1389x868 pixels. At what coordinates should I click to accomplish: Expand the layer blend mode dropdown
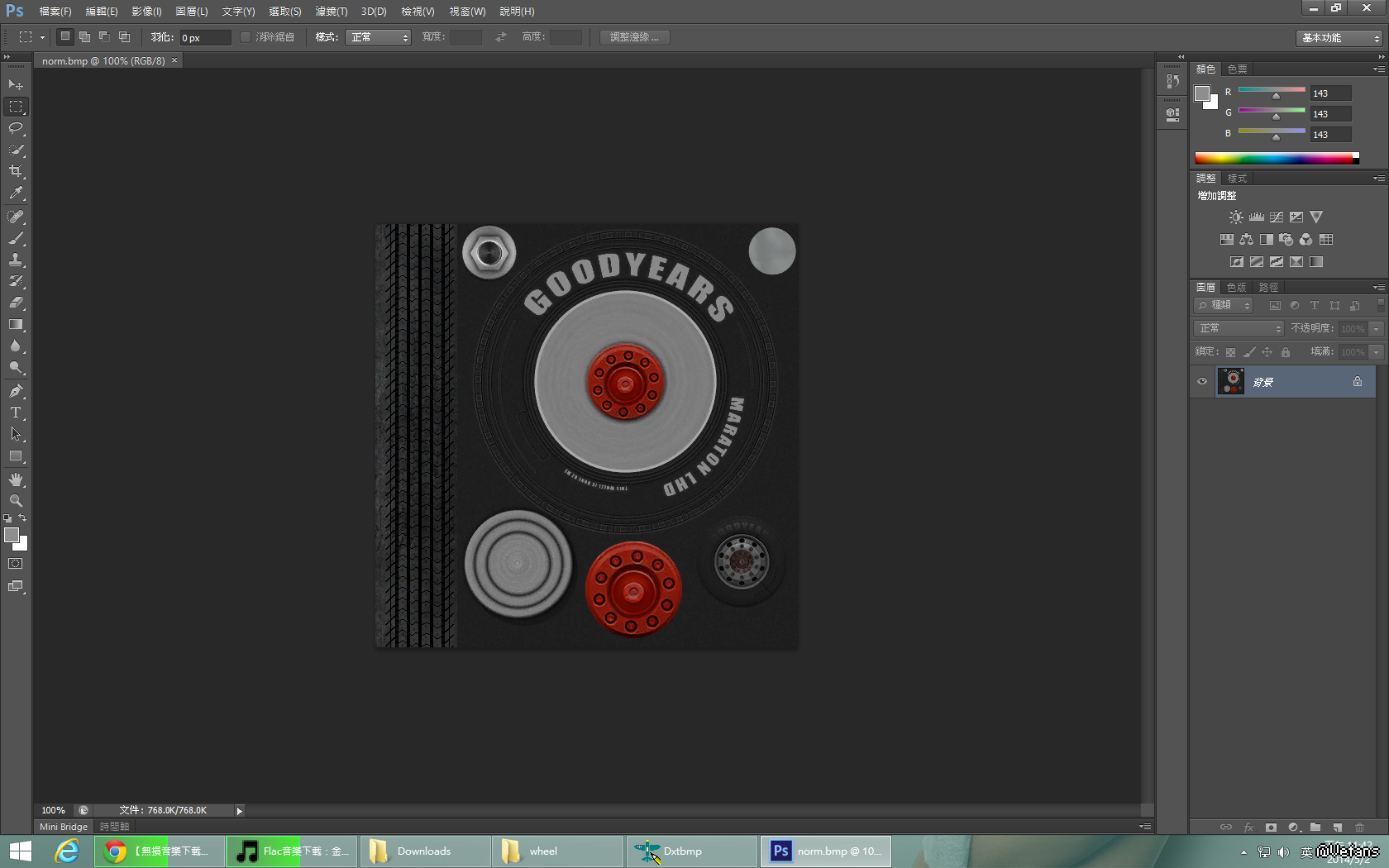point(1239,329)
